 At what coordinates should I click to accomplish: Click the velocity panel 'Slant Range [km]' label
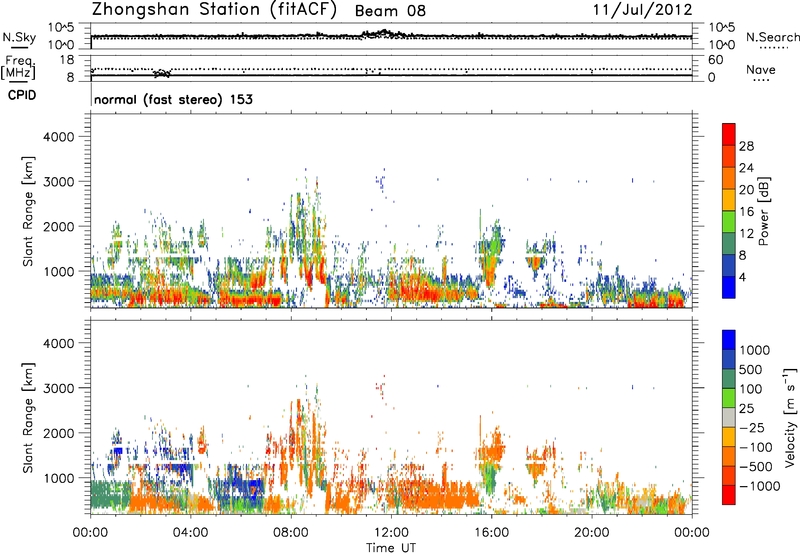click(x=28, y=418)
